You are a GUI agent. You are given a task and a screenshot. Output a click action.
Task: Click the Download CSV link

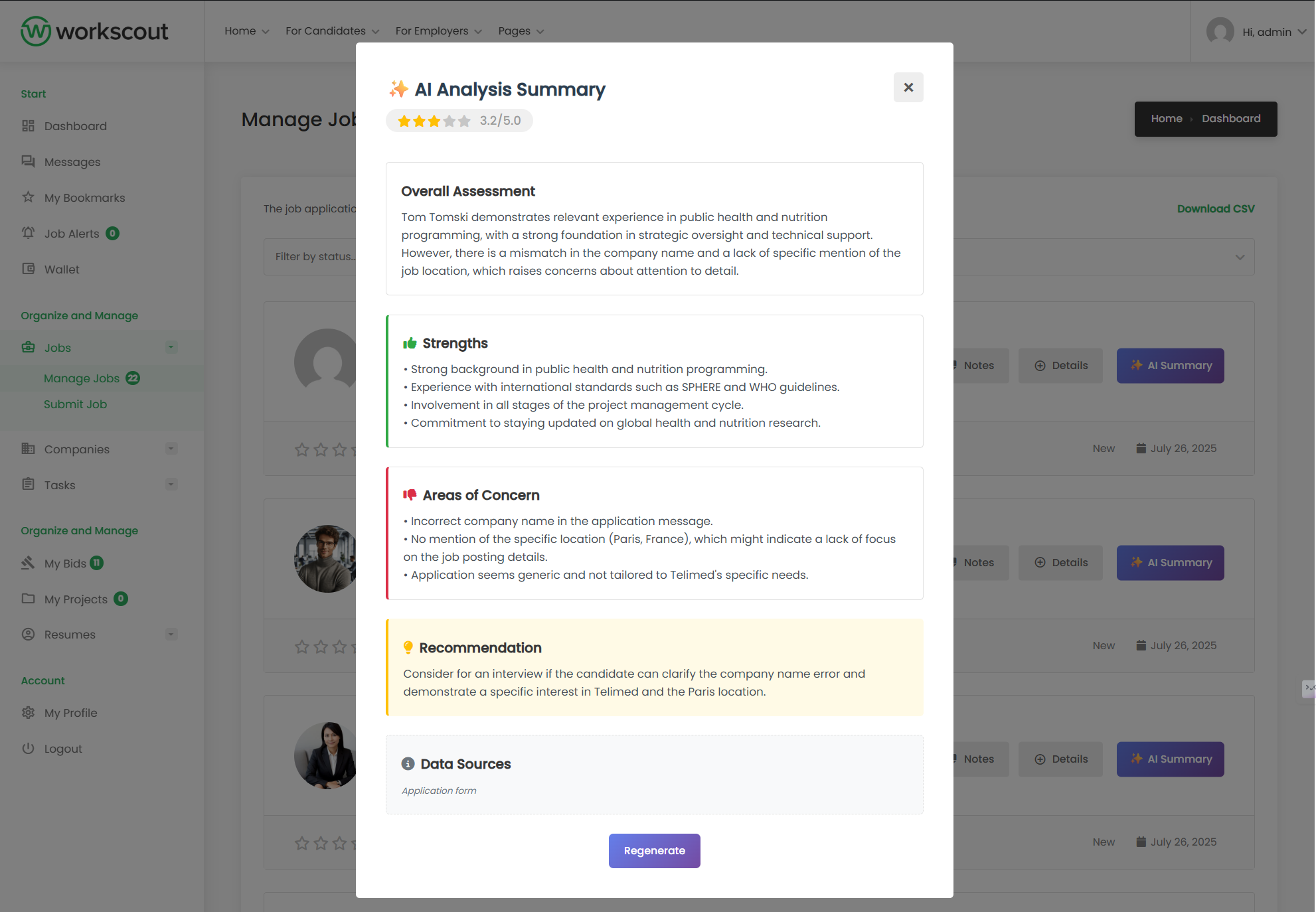(x=1215, y=208)
